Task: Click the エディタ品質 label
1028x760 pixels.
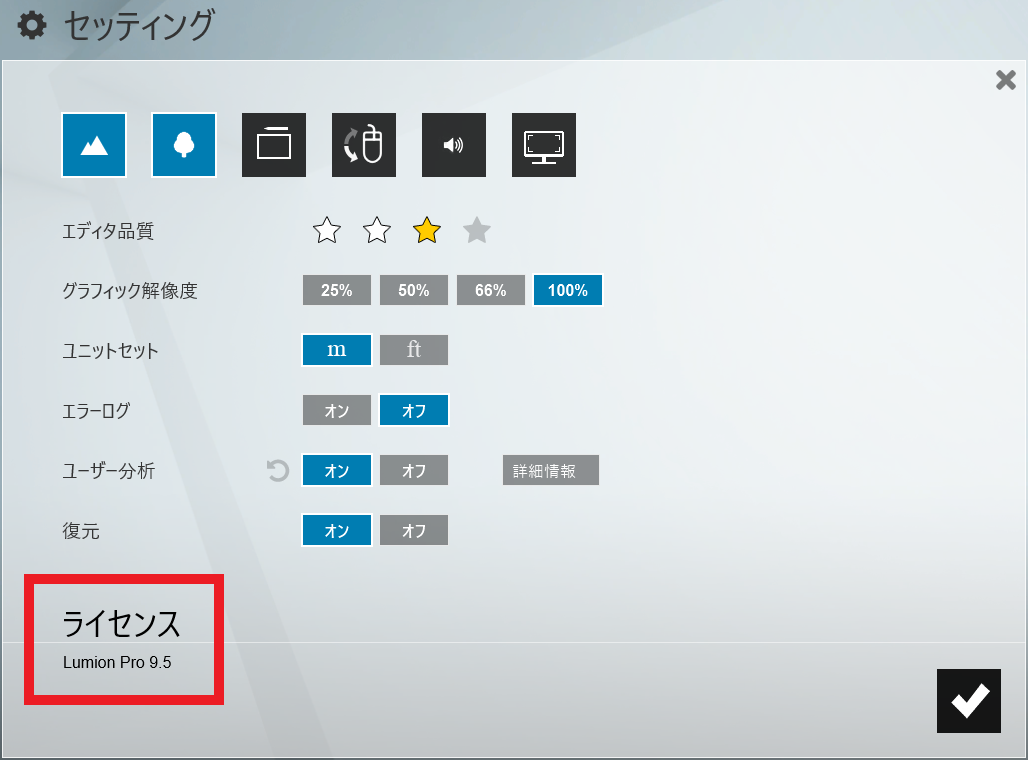Action: [108, 231]
